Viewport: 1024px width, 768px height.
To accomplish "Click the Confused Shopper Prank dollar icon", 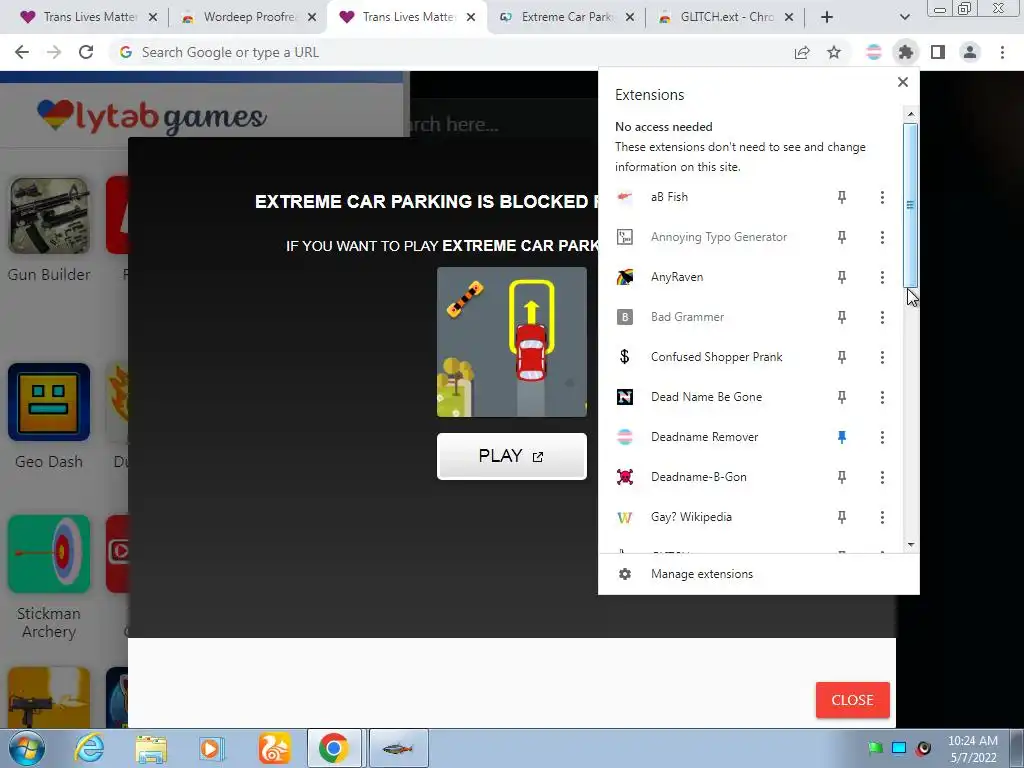I will 625,357.
